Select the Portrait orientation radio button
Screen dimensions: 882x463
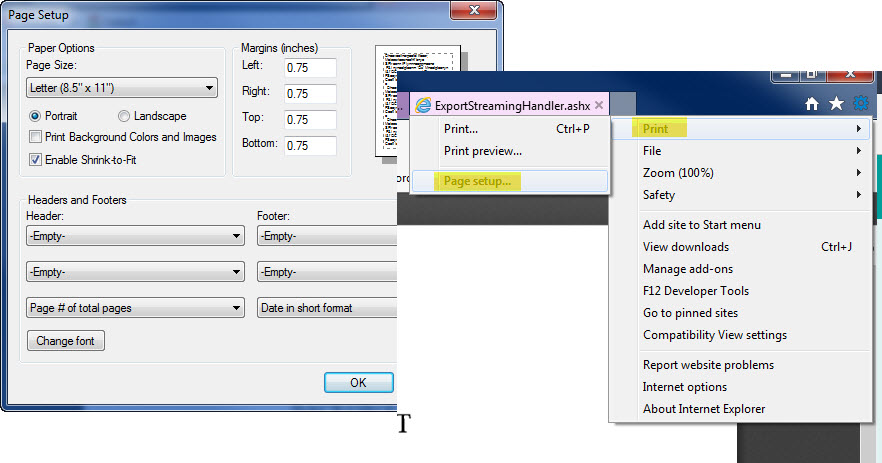[35, 116]
